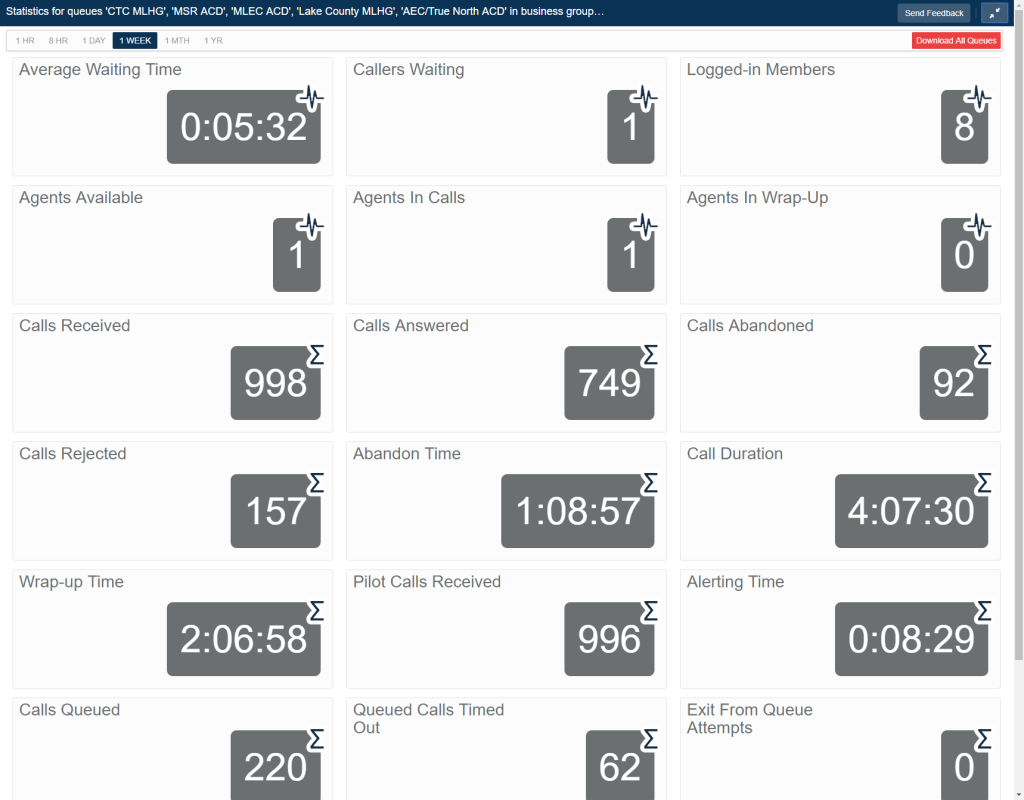Click Download All Queues button

tap(956, 40)
